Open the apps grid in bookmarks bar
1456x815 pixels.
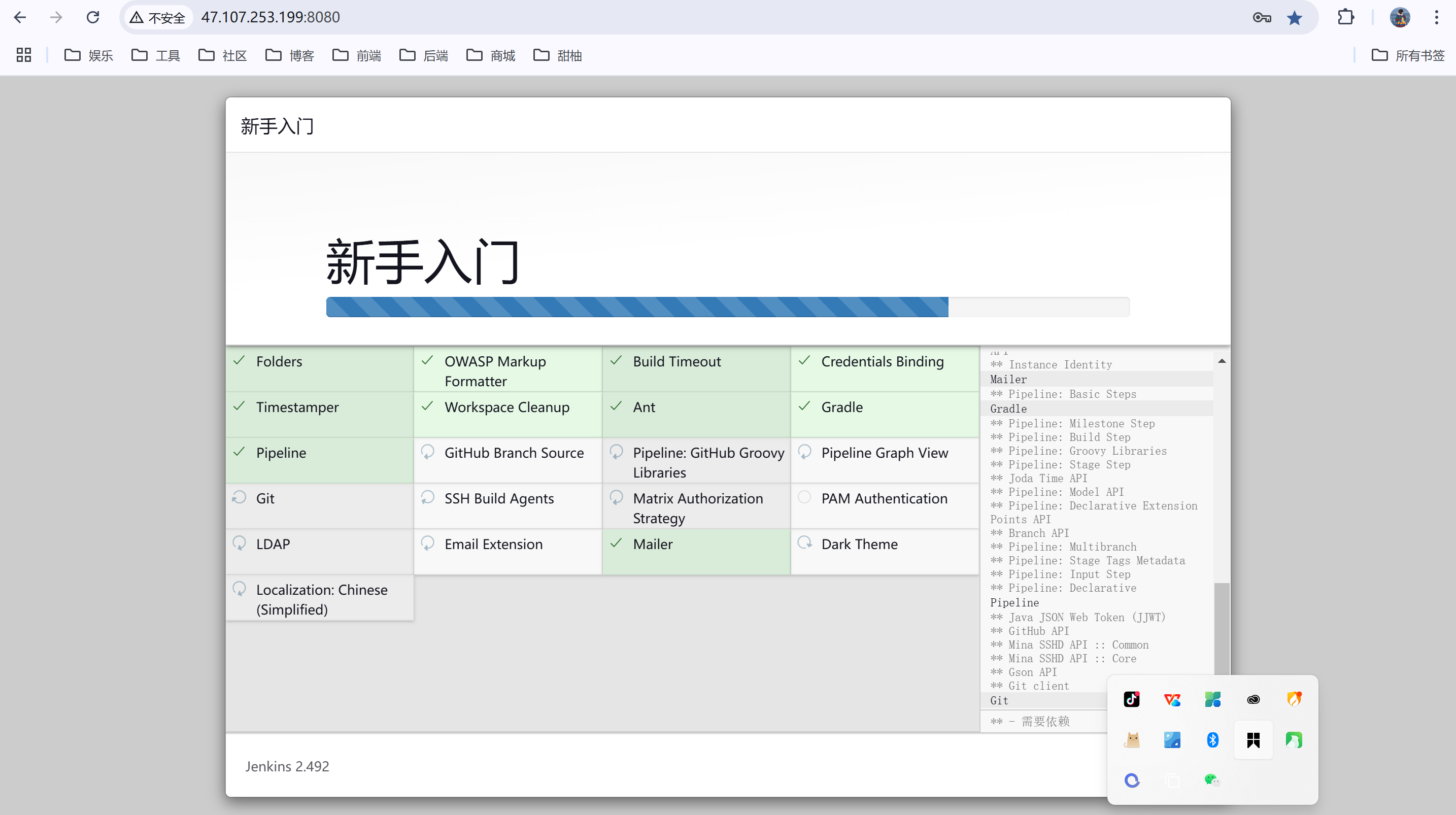[x=24, y=55]
